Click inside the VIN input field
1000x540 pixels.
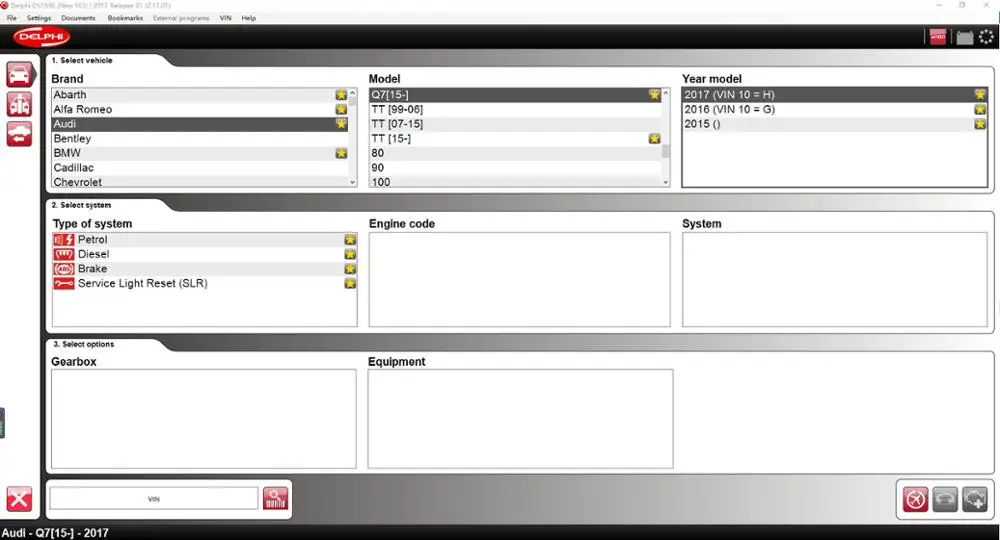(154, 499)
